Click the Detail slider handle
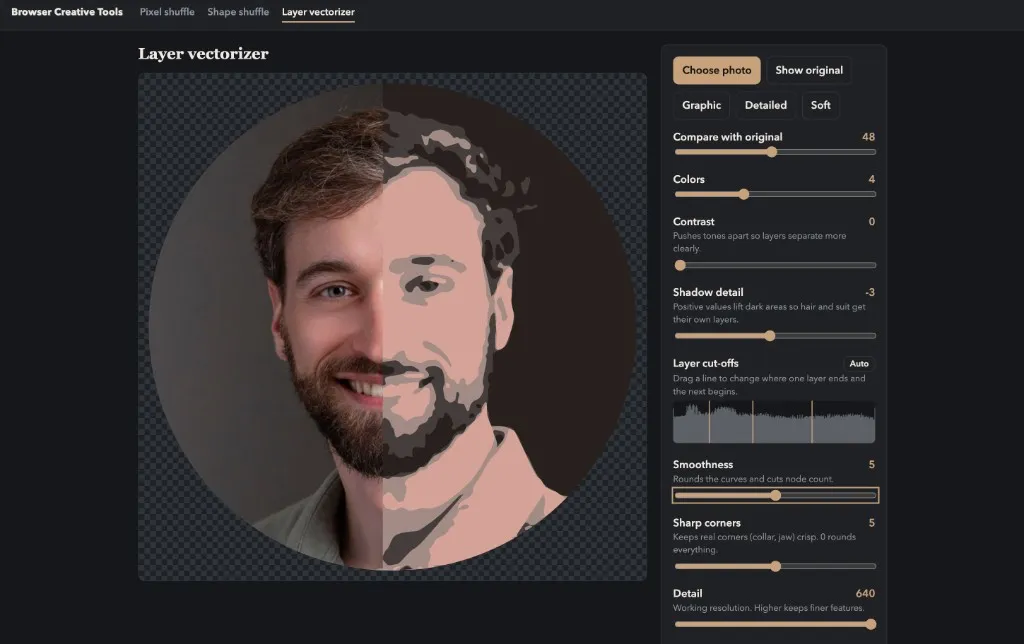Screen dimensions: 1024x644 click(871, 624)
